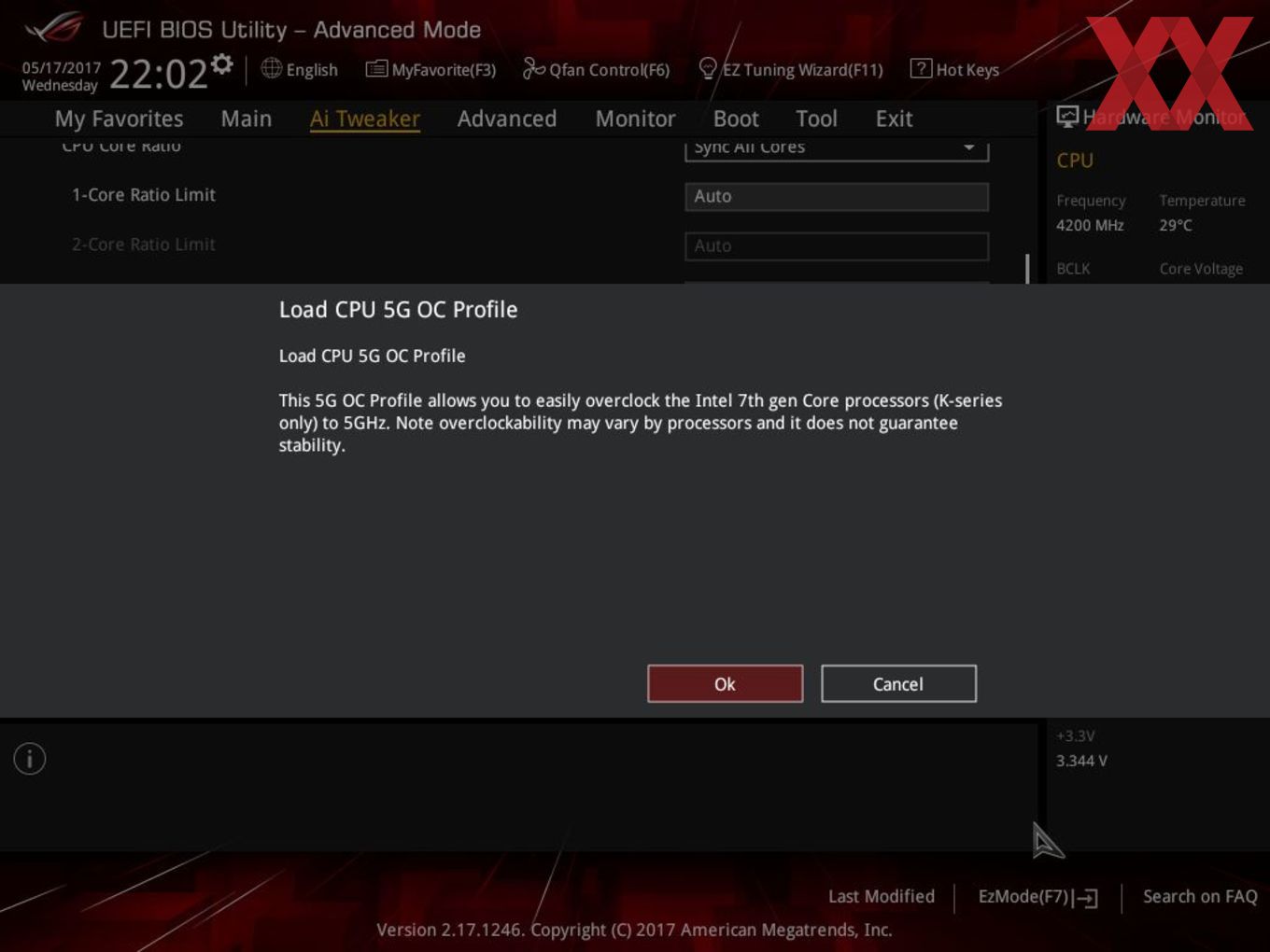Screen dimensions: 1270x952
Task: Click the 29°C temperature value
Action: click(x=1176, y=225)
